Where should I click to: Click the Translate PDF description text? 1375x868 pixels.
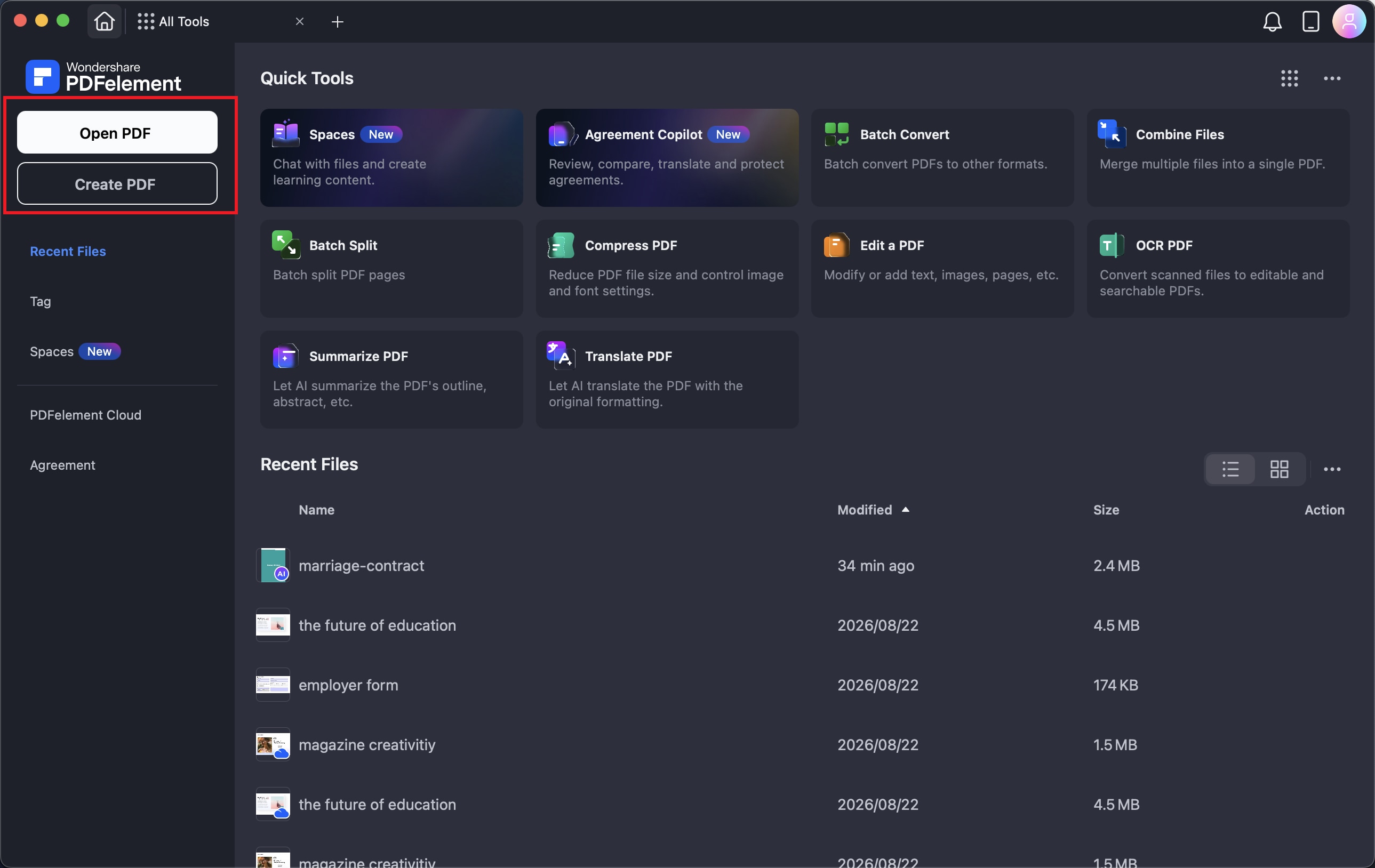coord(645,393)
